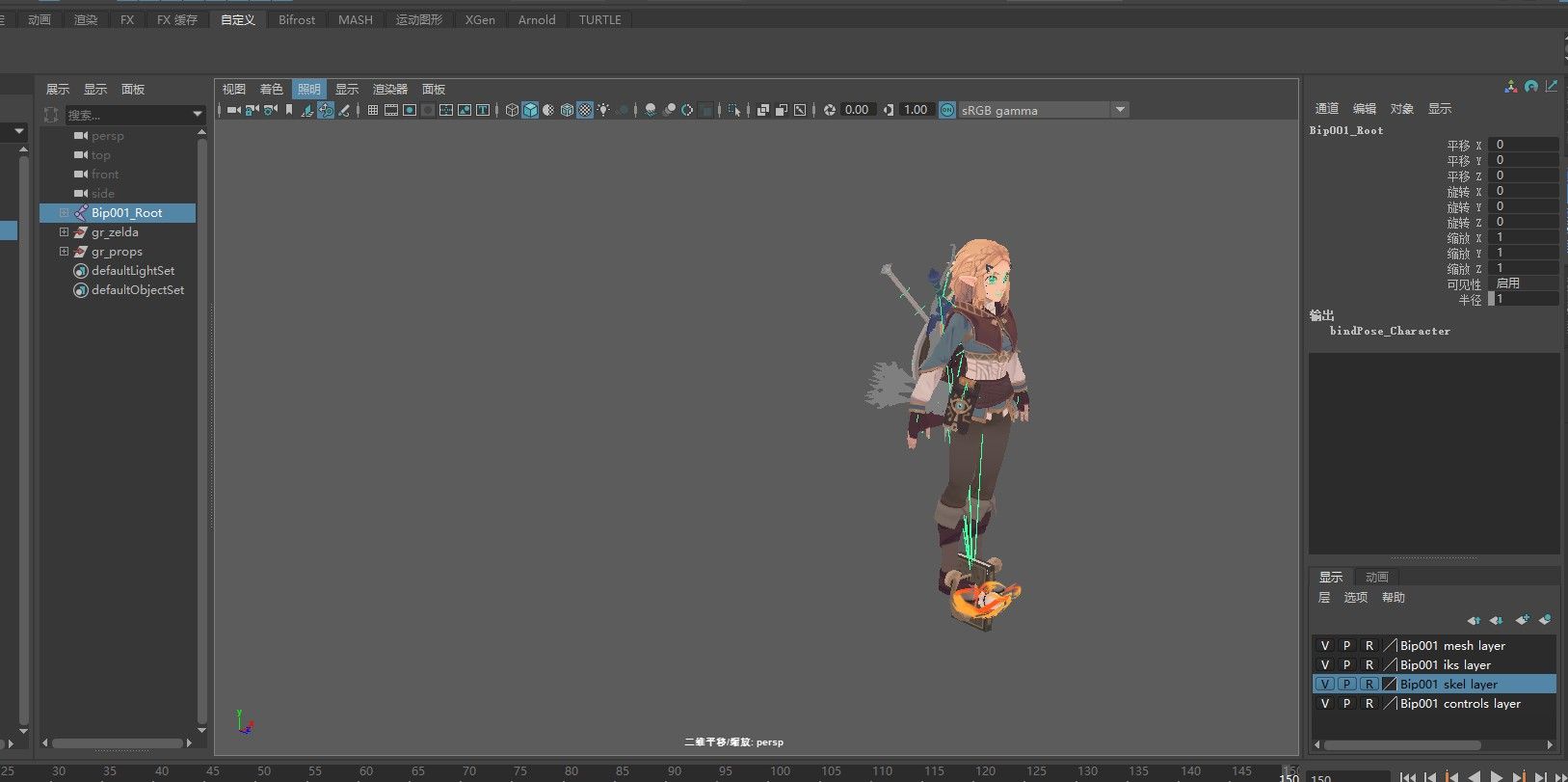Toggle R display type of Bip001 controls layer
This screenshot has width=1568, height=782.
[x=1369, y=704]
